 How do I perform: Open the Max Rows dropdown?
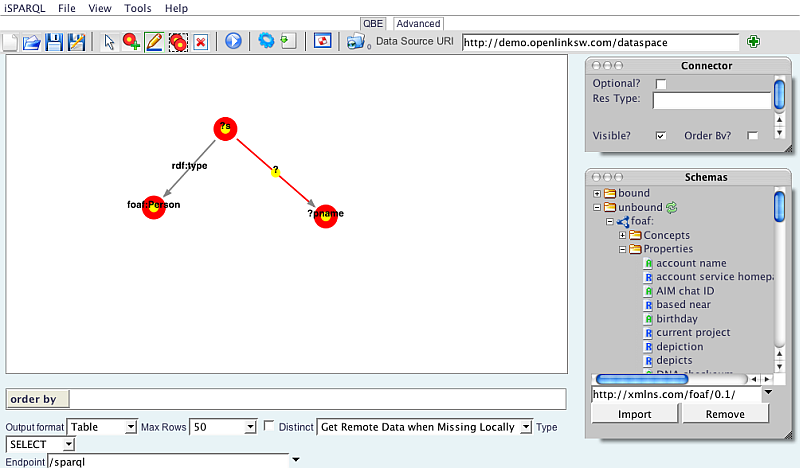coord(250,427)
